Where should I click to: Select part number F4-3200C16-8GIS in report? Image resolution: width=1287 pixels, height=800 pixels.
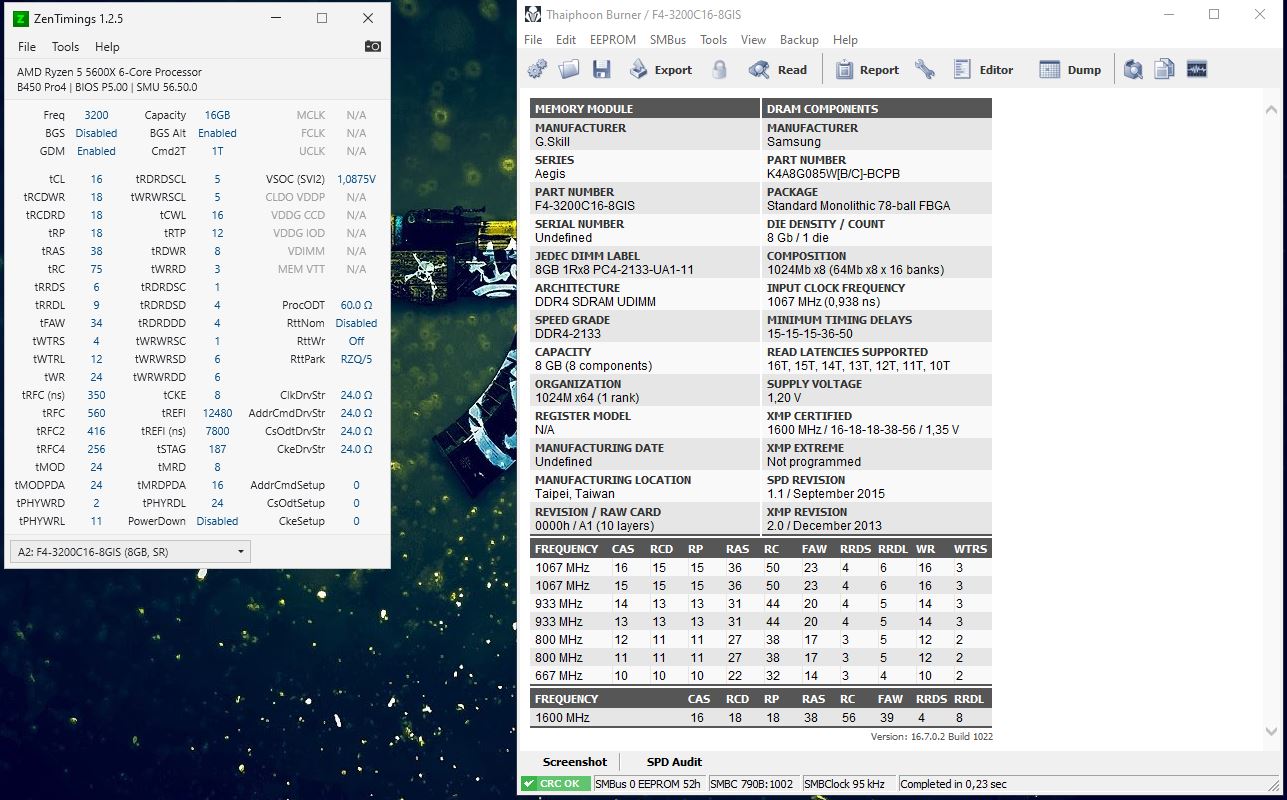[585, 206]
